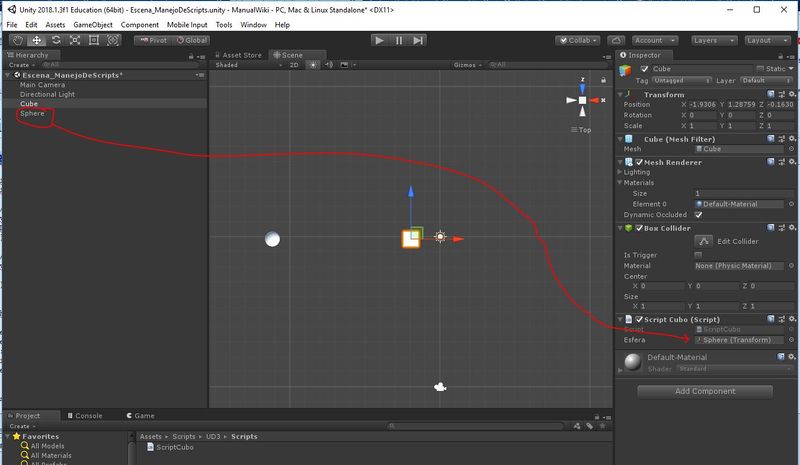Screen dimensions: 800x465
Task: Select the Rect Transform tool
Action: (94, 40)
